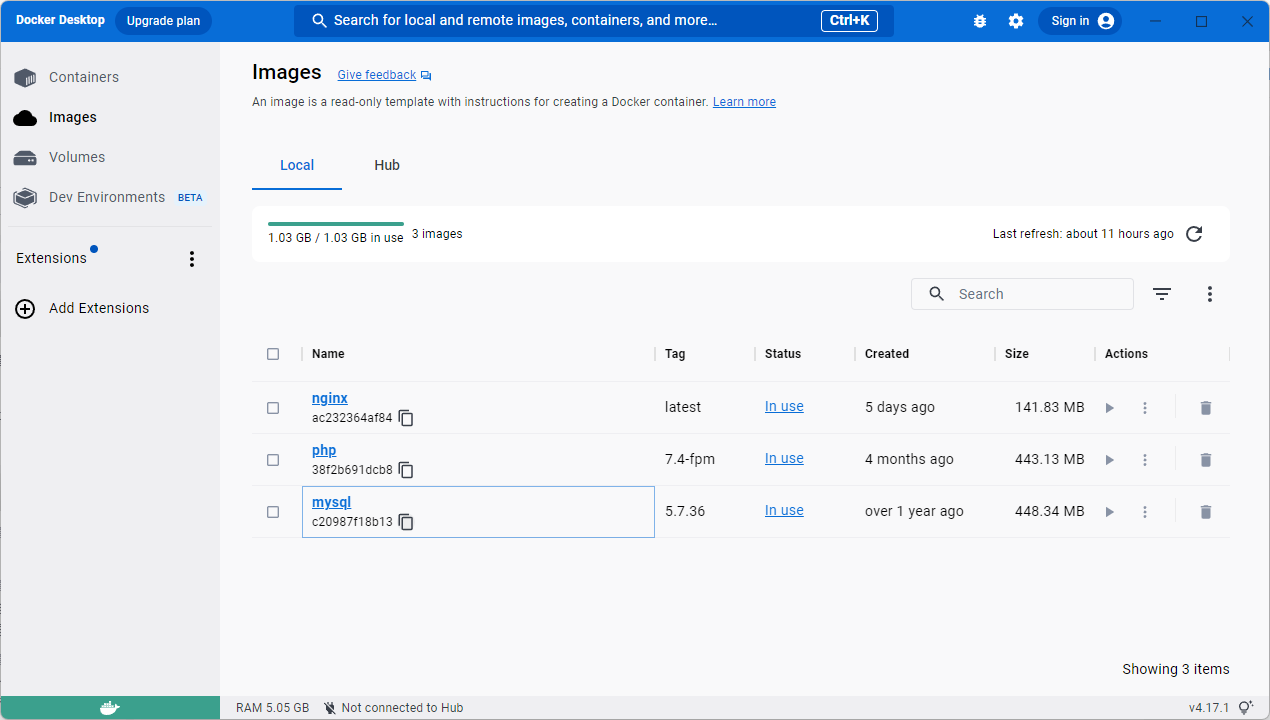Sort by the Name column header

click(328, 354)
